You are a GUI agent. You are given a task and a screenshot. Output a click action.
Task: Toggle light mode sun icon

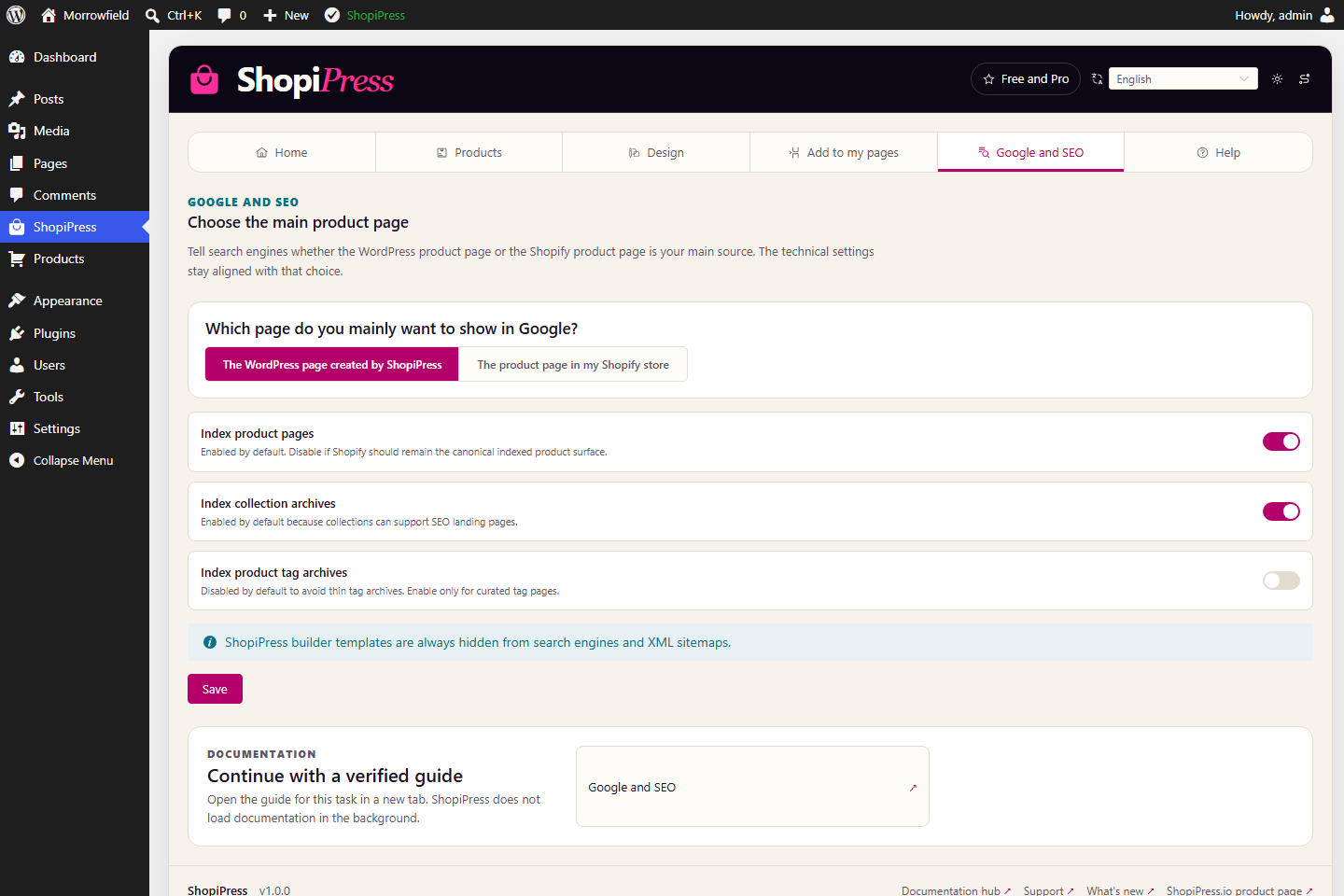coord(1277,79)
